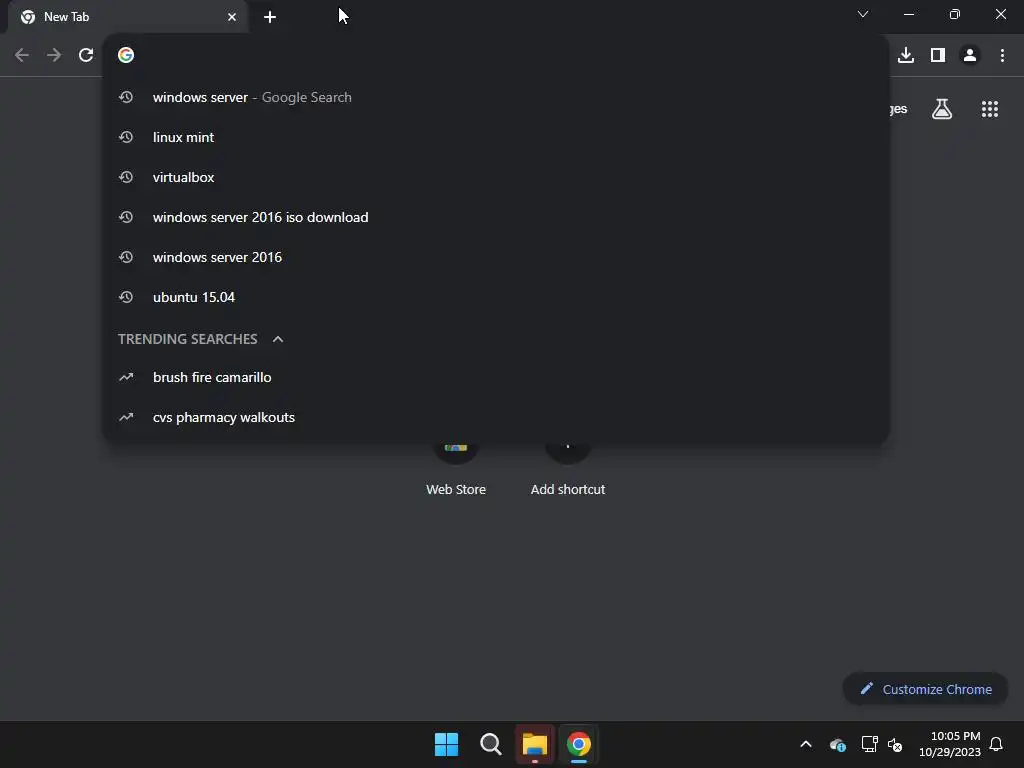Viewport: 1024px width, 768px height.
Task: Click trending icon beside 'cvs pharmacy walkouts'
Action: coord(126,417)
